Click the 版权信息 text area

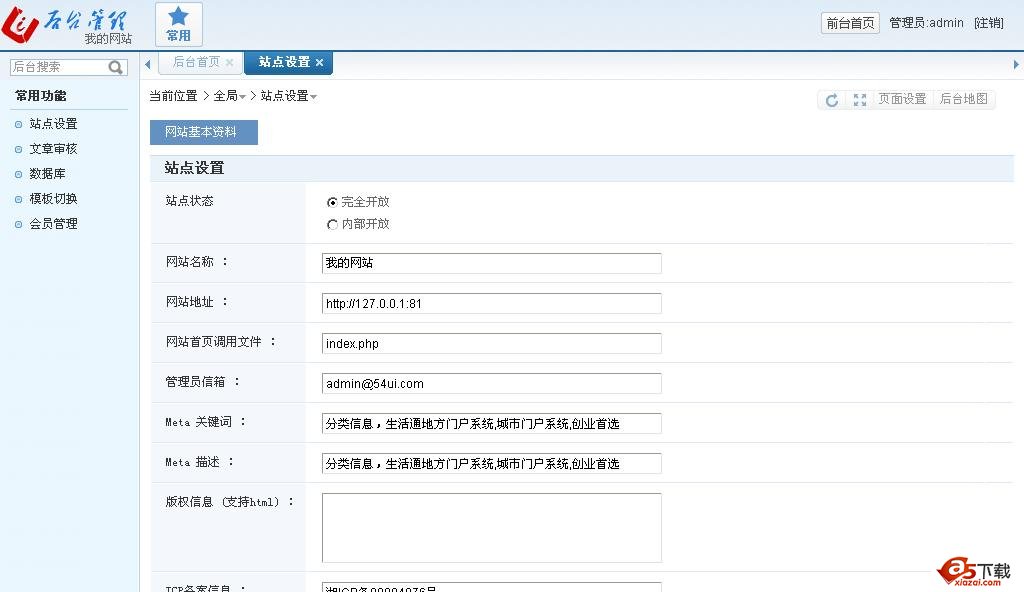click(x=491, y=527)
